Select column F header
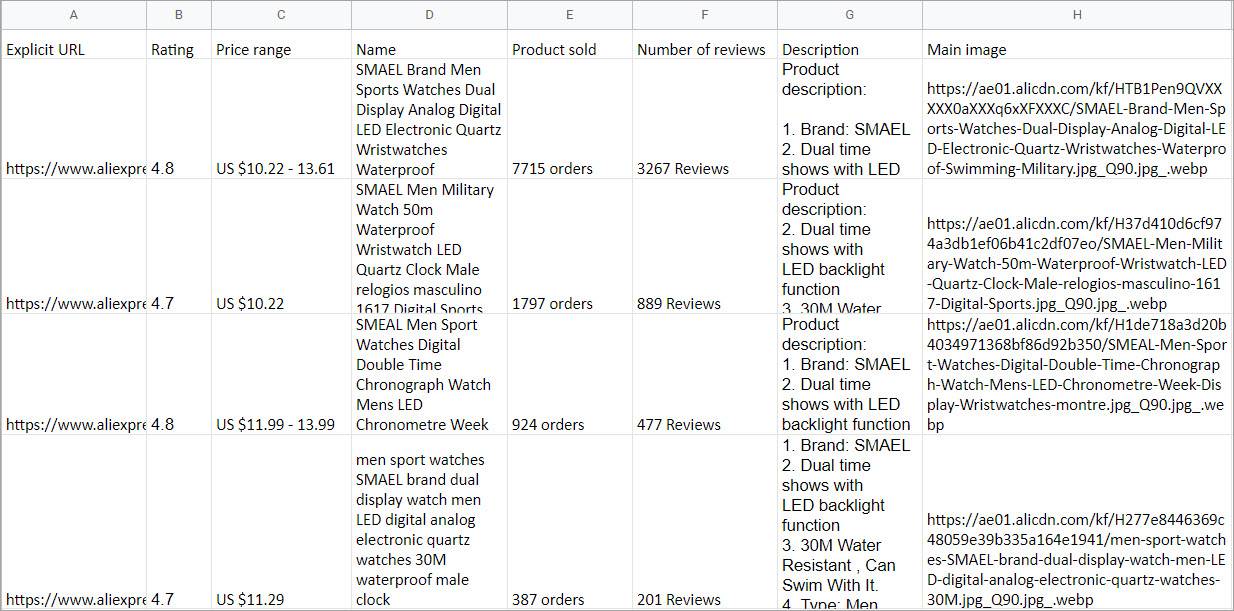The height and width of the screenshot is (611, 1234). 705,15
